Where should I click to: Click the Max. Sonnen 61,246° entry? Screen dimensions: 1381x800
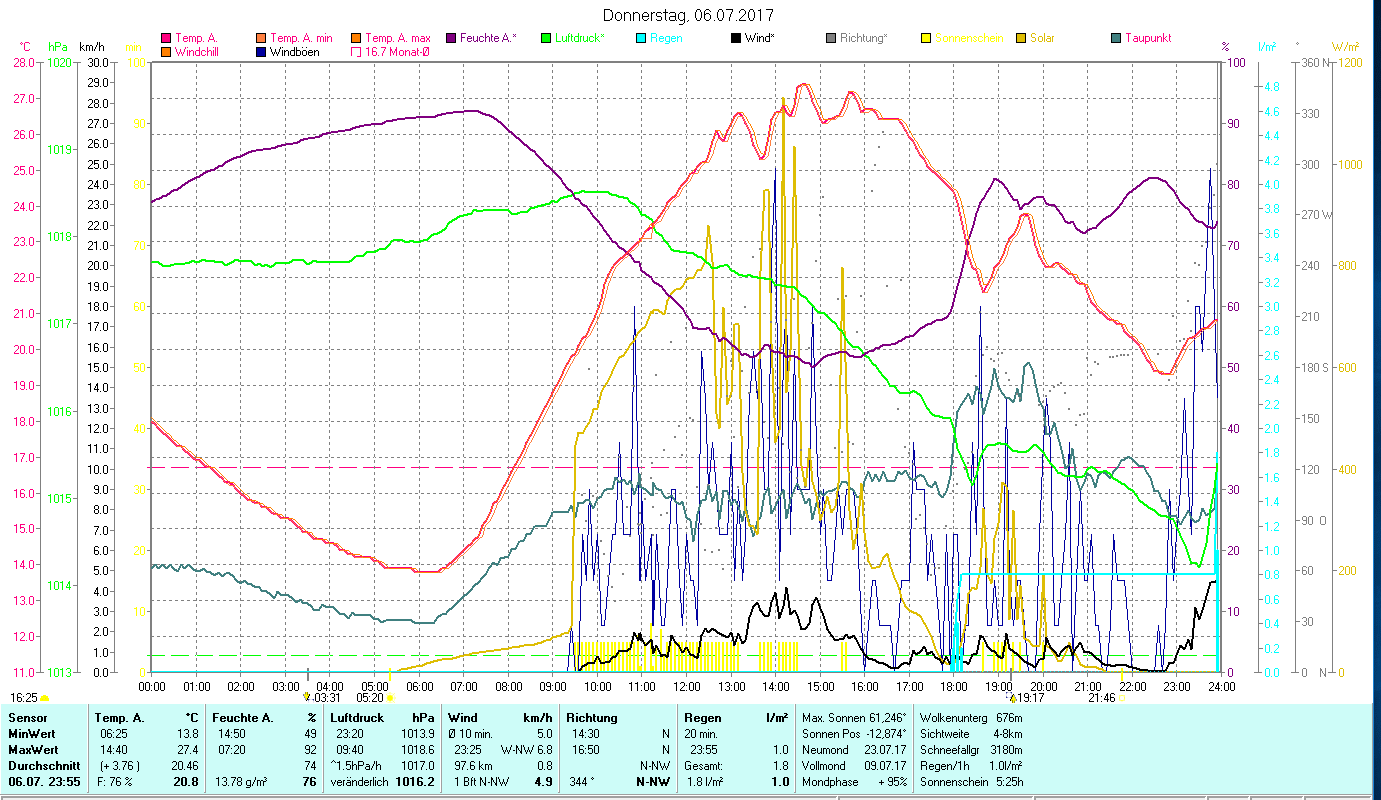point(854,718)
